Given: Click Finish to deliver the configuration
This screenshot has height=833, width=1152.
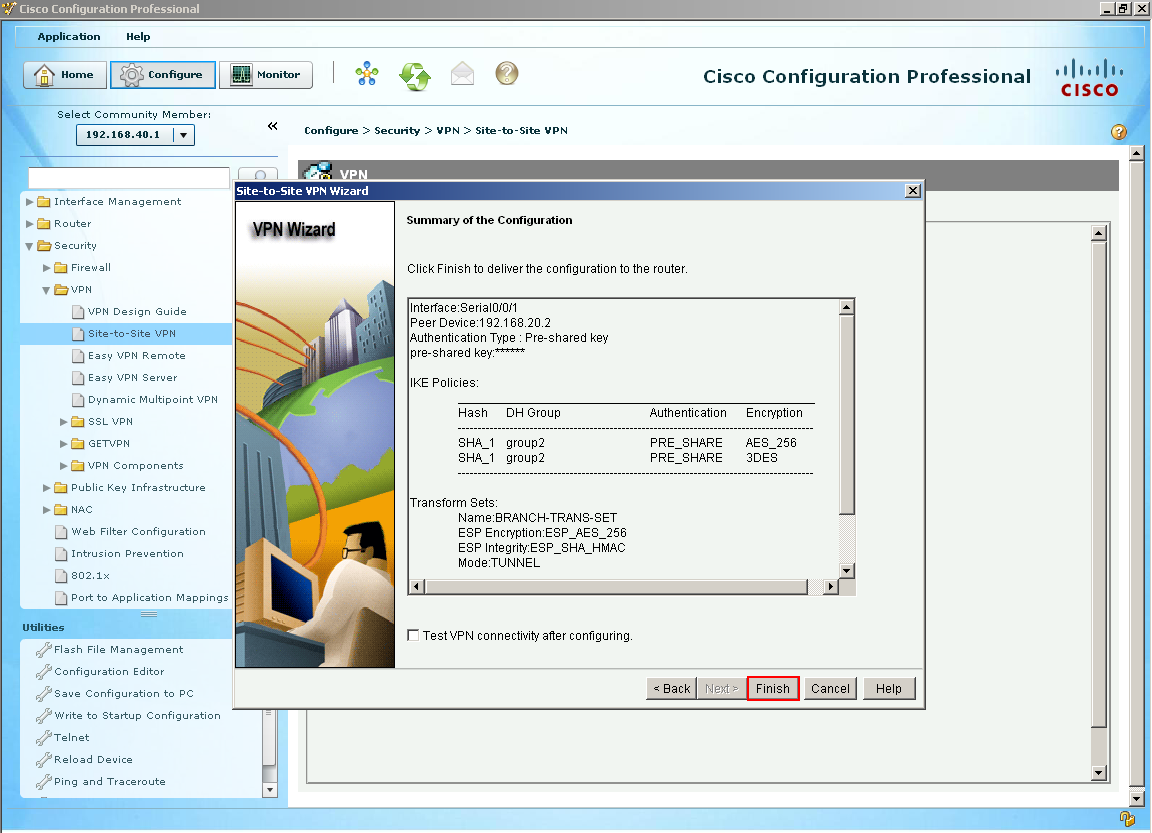Looking at the screenshot, I should (773, 688).
